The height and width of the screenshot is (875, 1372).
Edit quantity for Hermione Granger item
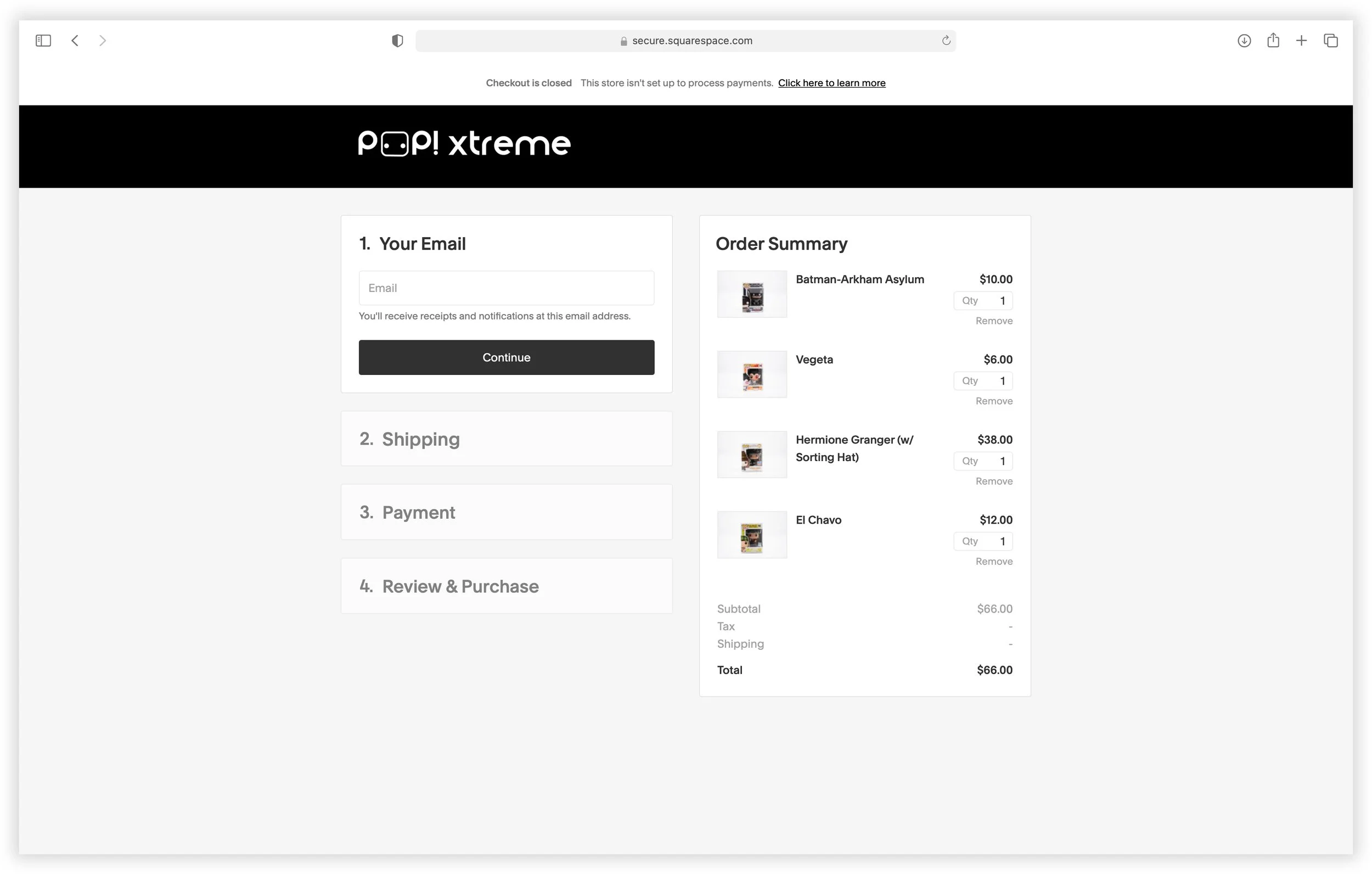coord(983,461)
